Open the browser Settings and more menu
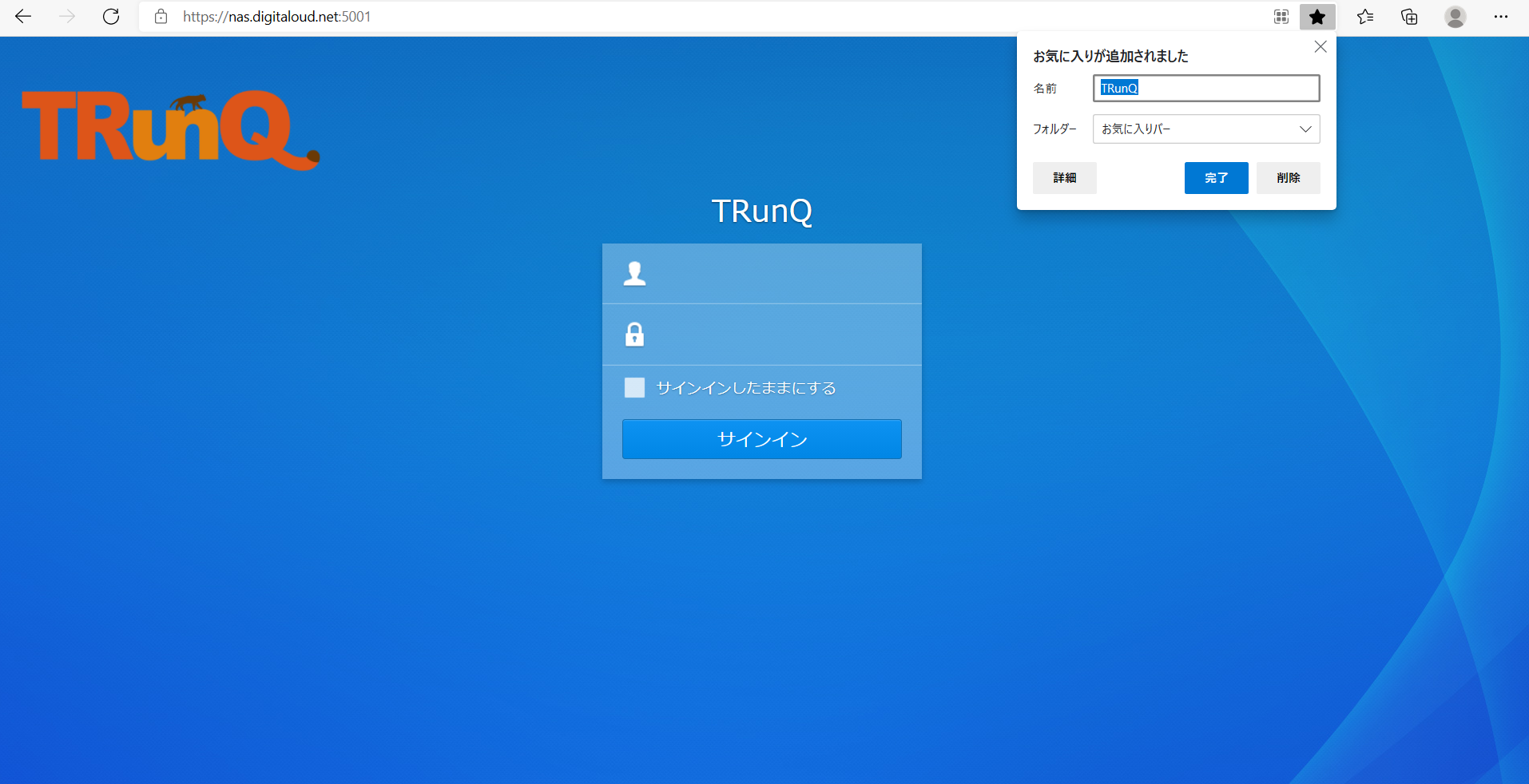 point(1501,17)
